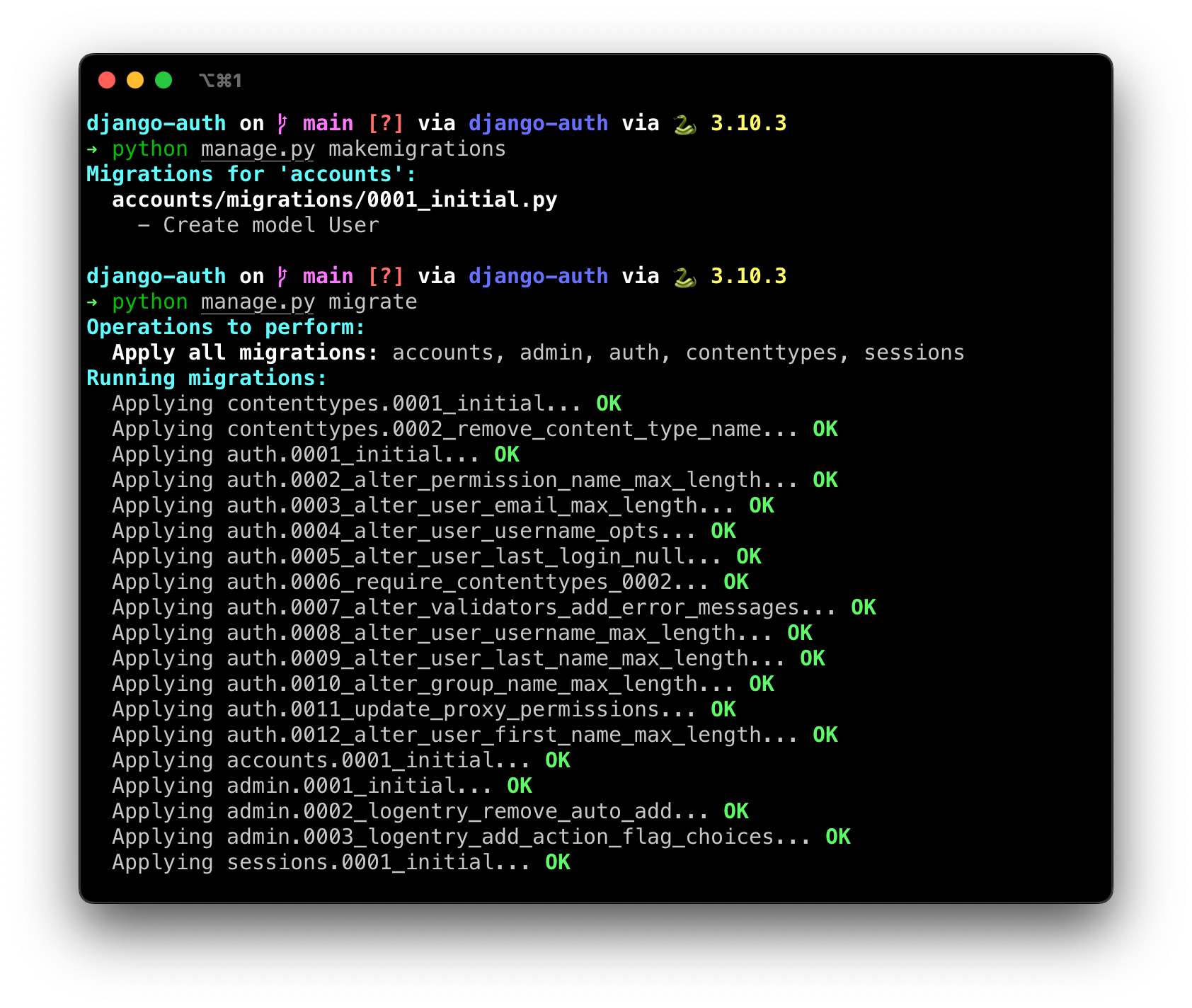The height and width of the screenshot is (1008, 1192).
Task: Click the python snake emoji in second prompt
Action: coord(684,277)
